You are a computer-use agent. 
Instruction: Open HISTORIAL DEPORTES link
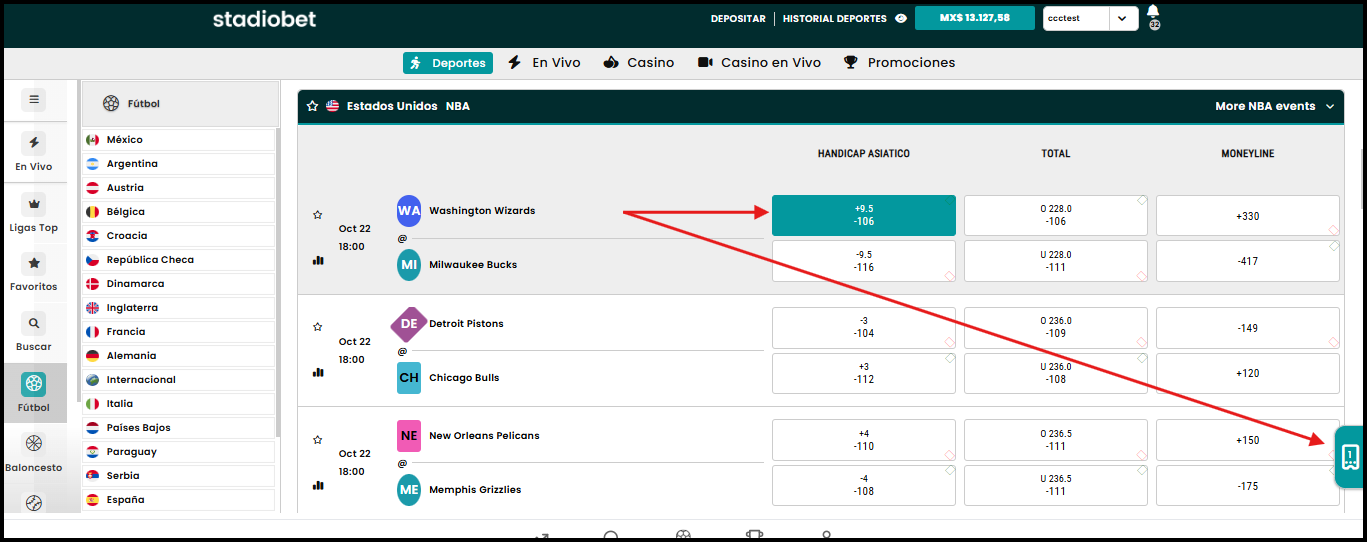834,18
